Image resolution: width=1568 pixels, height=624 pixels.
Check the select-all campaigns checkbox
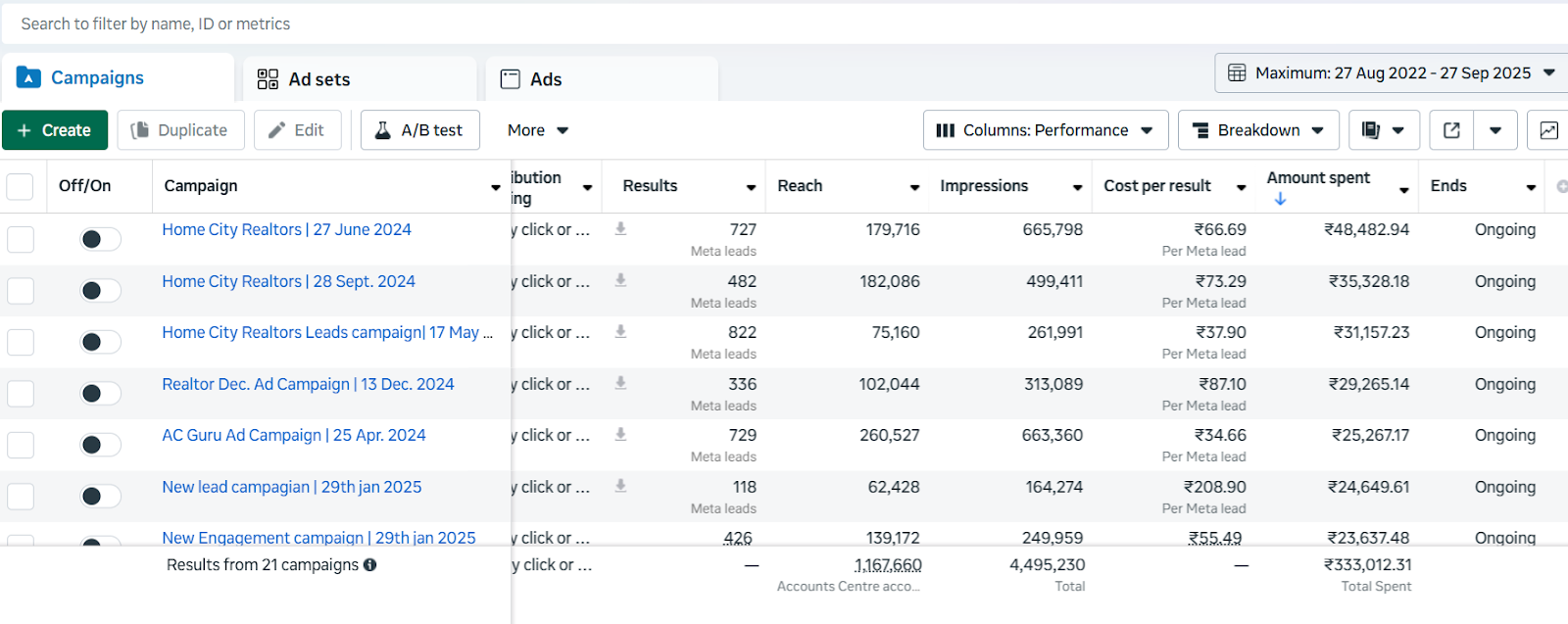(x=20, y=186)
